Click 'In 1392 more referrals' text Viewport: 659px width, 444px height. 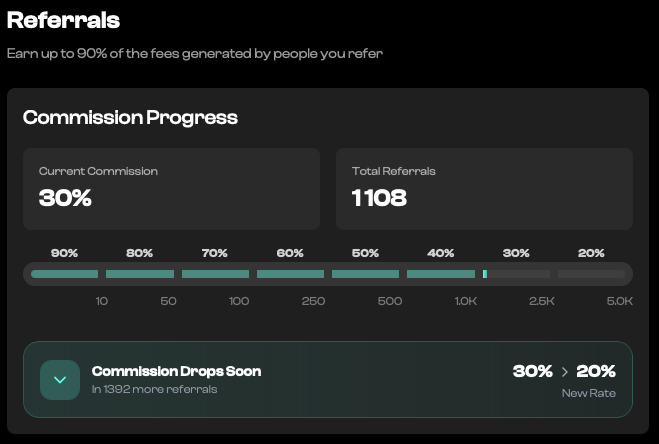pos(155,389)
